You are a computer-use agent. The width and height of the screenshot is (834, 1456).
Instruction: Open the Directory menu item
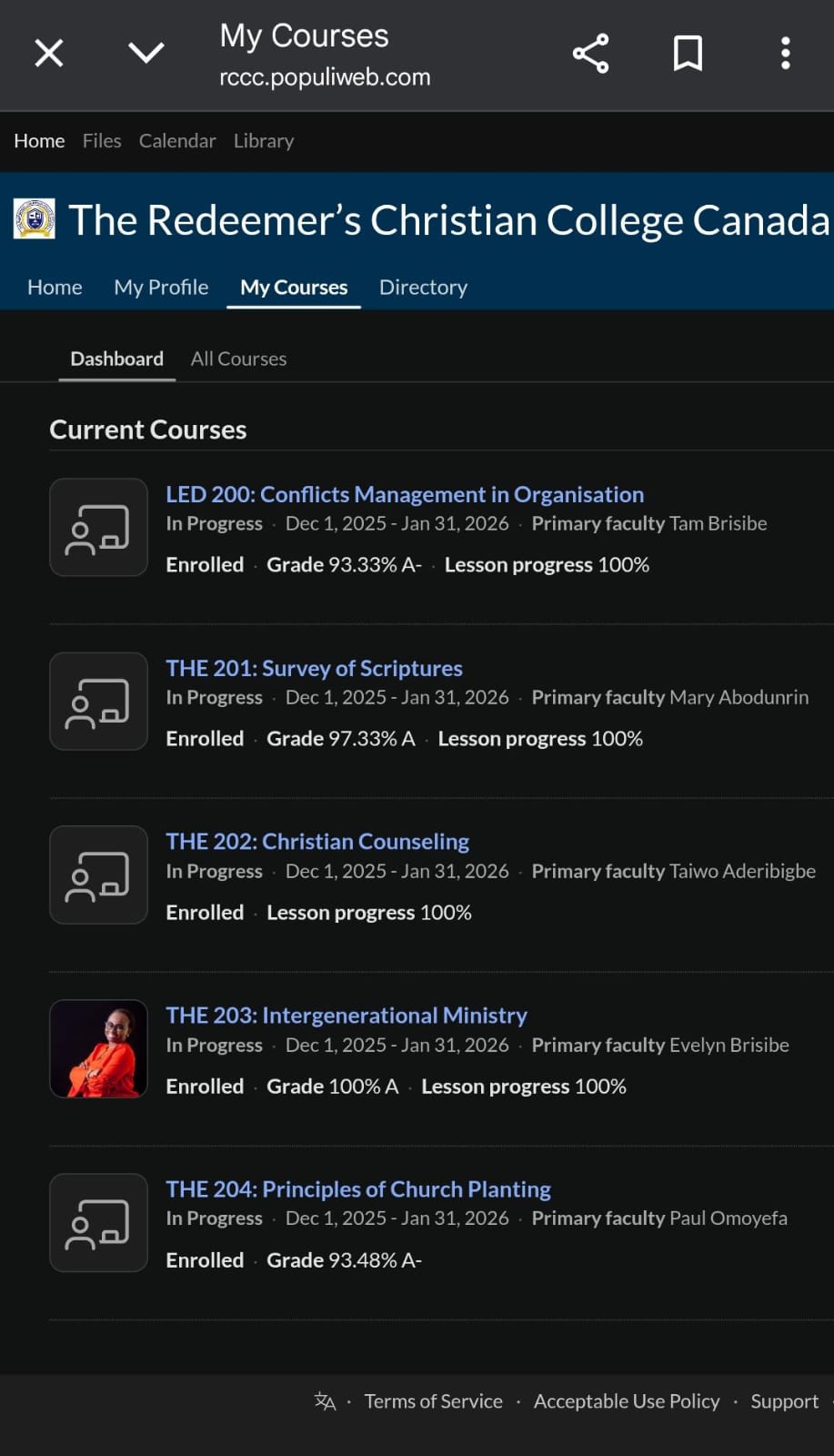423,288
